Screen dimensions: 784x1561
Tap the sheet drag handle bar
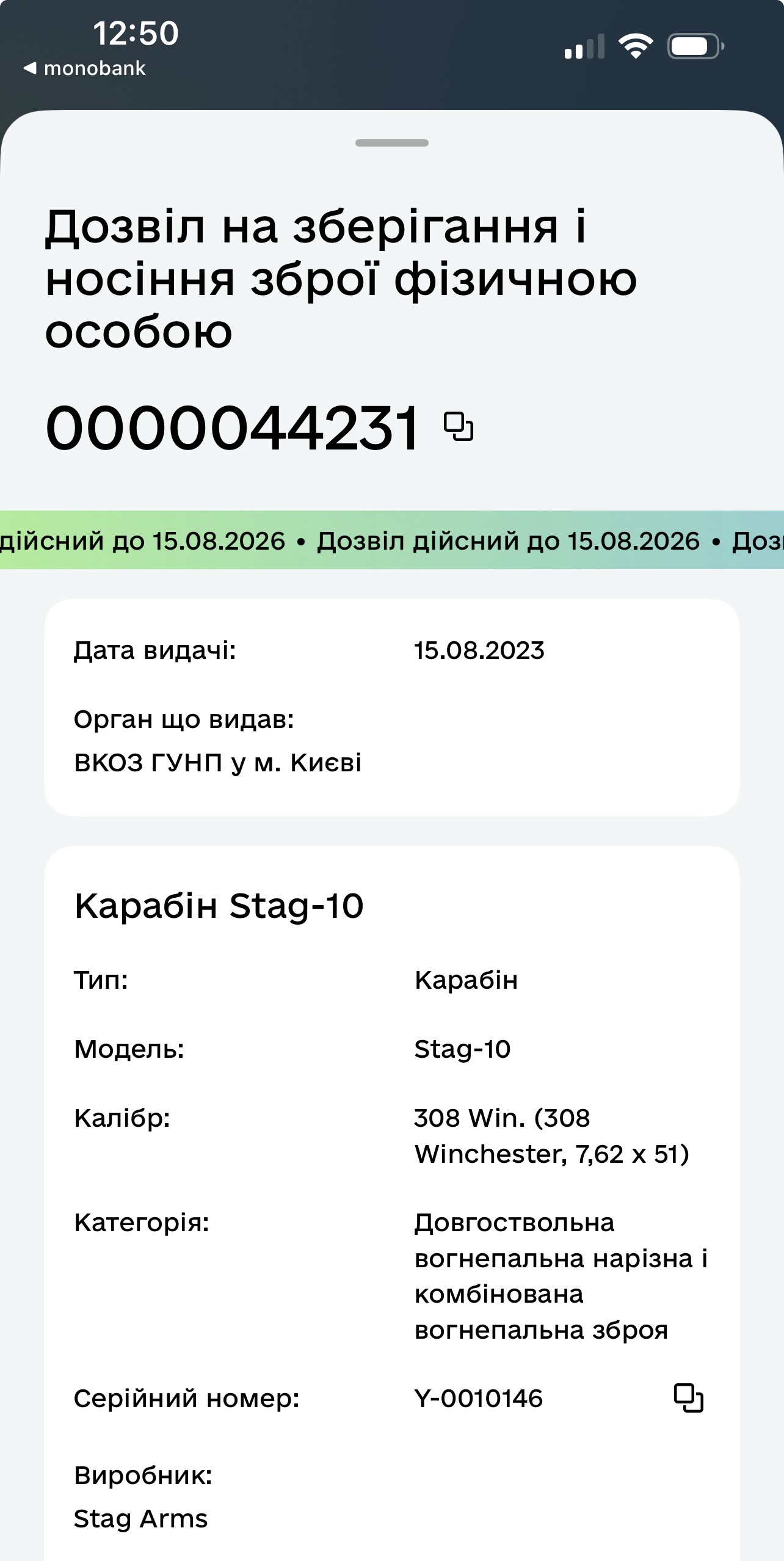click(392, 143)
